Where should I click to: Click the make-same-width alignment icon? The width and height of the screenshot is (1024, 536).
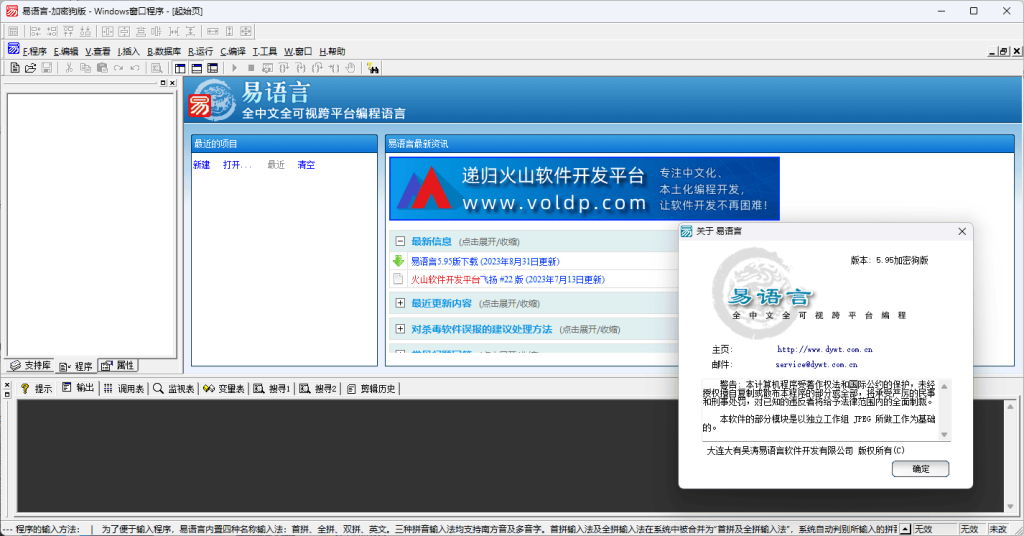point(213,31)
